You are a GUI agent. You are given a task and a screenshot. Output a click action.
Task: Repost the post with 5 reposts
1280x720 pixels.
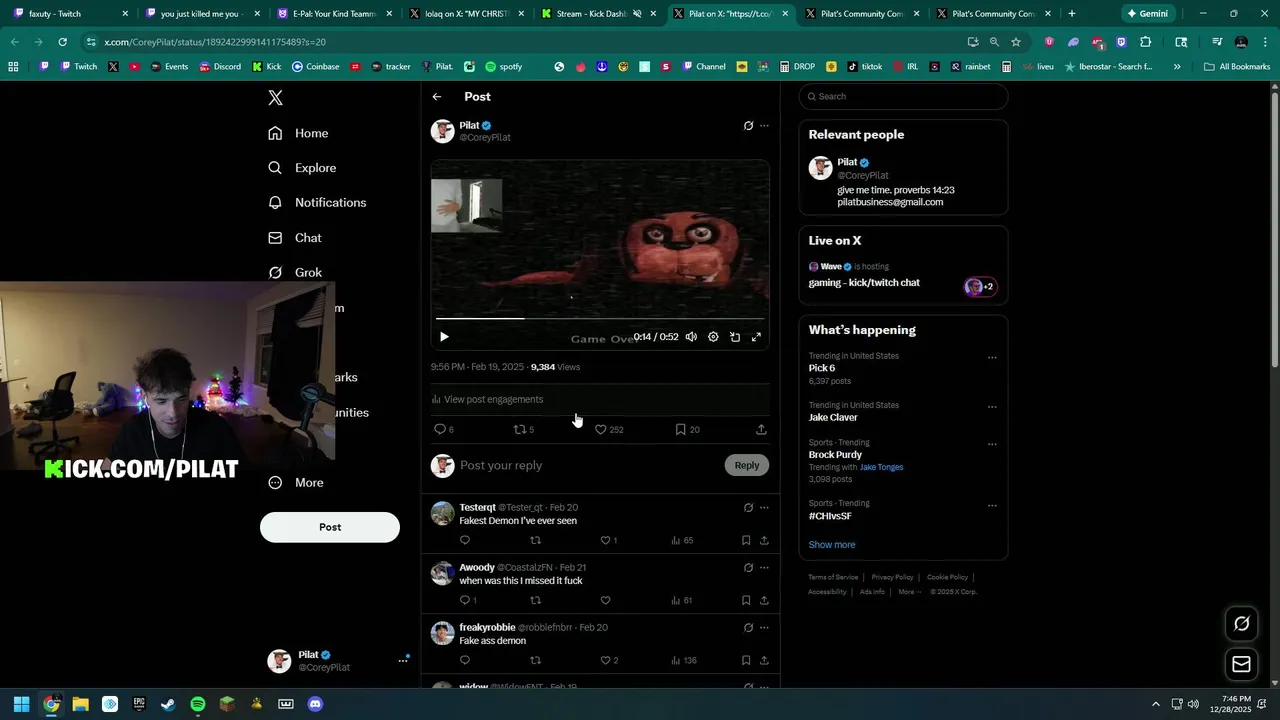pos(524,429)
